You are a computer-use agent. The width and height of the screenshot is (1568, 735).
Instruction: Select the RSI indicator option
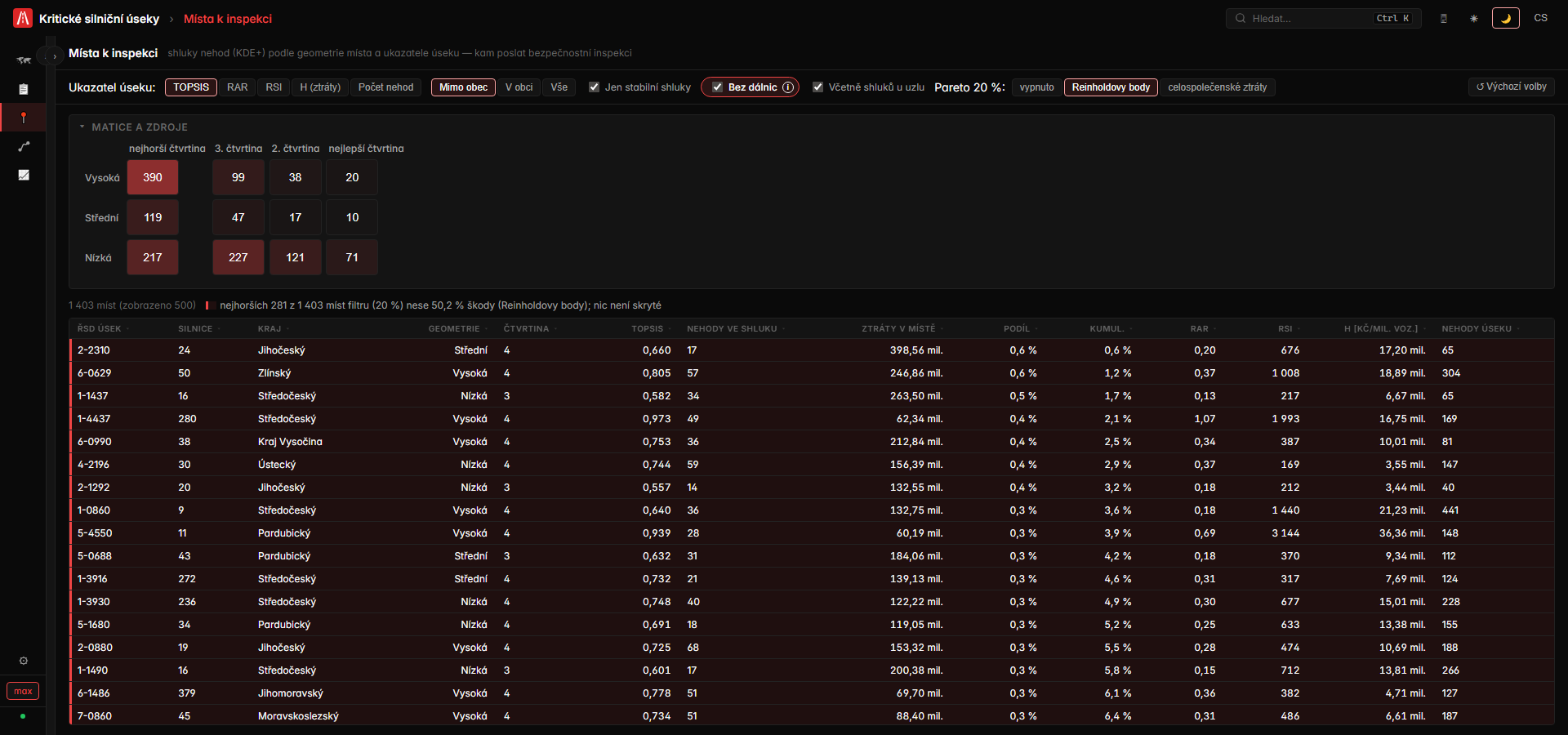(274, 87)
